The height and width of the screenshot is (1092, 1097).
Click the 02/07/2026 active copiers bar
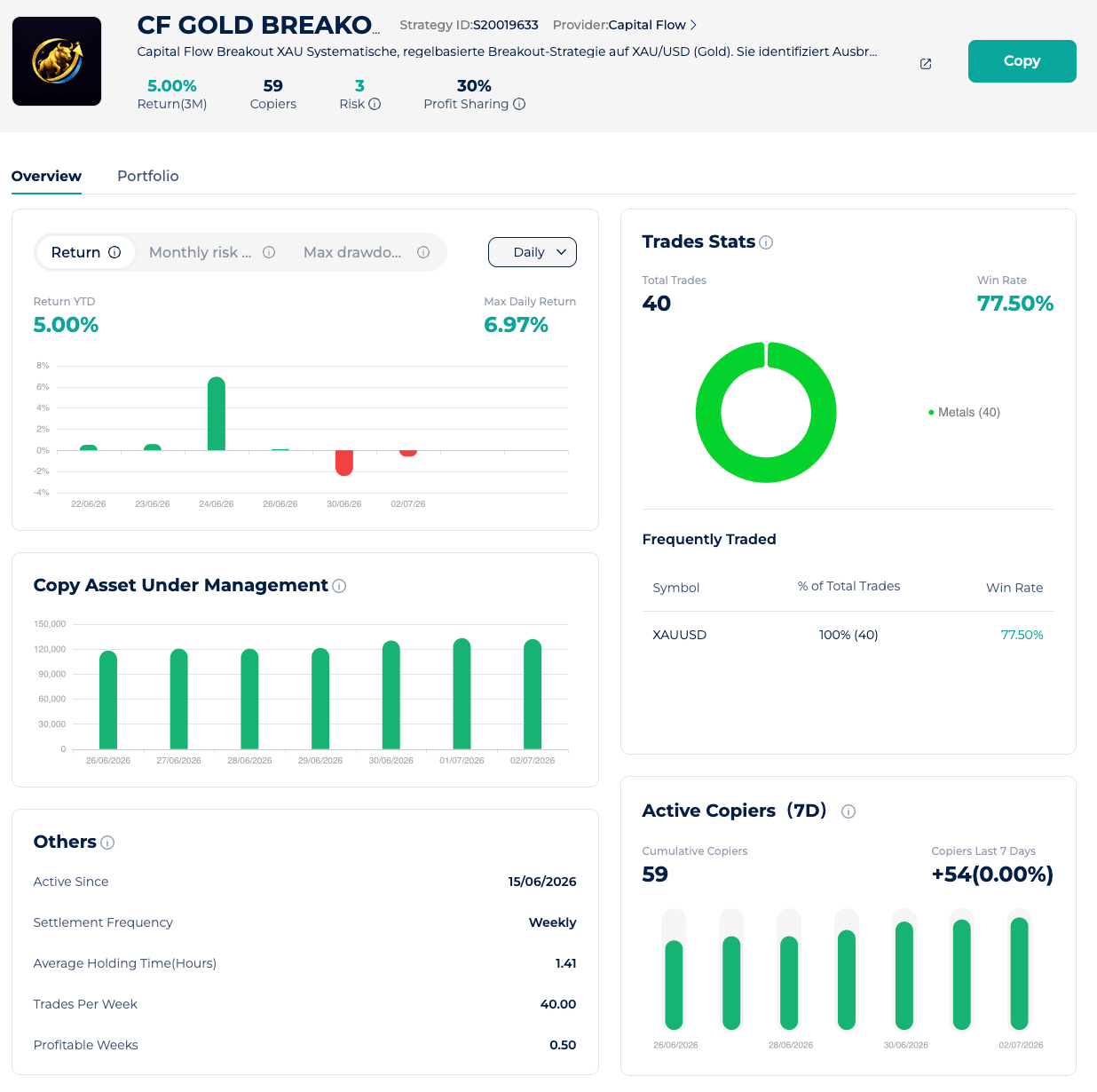pyautogui.click(x=1019, y=973)
